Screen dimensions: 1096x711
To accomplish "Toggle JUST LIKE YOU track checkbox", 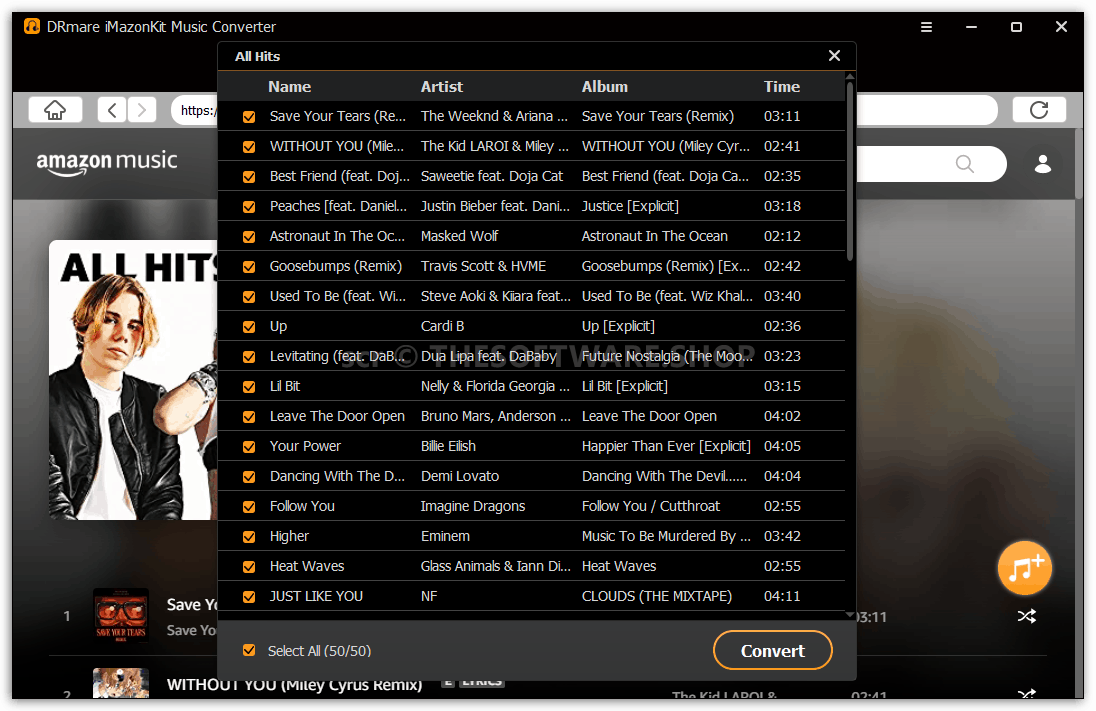I will point(249,597).
